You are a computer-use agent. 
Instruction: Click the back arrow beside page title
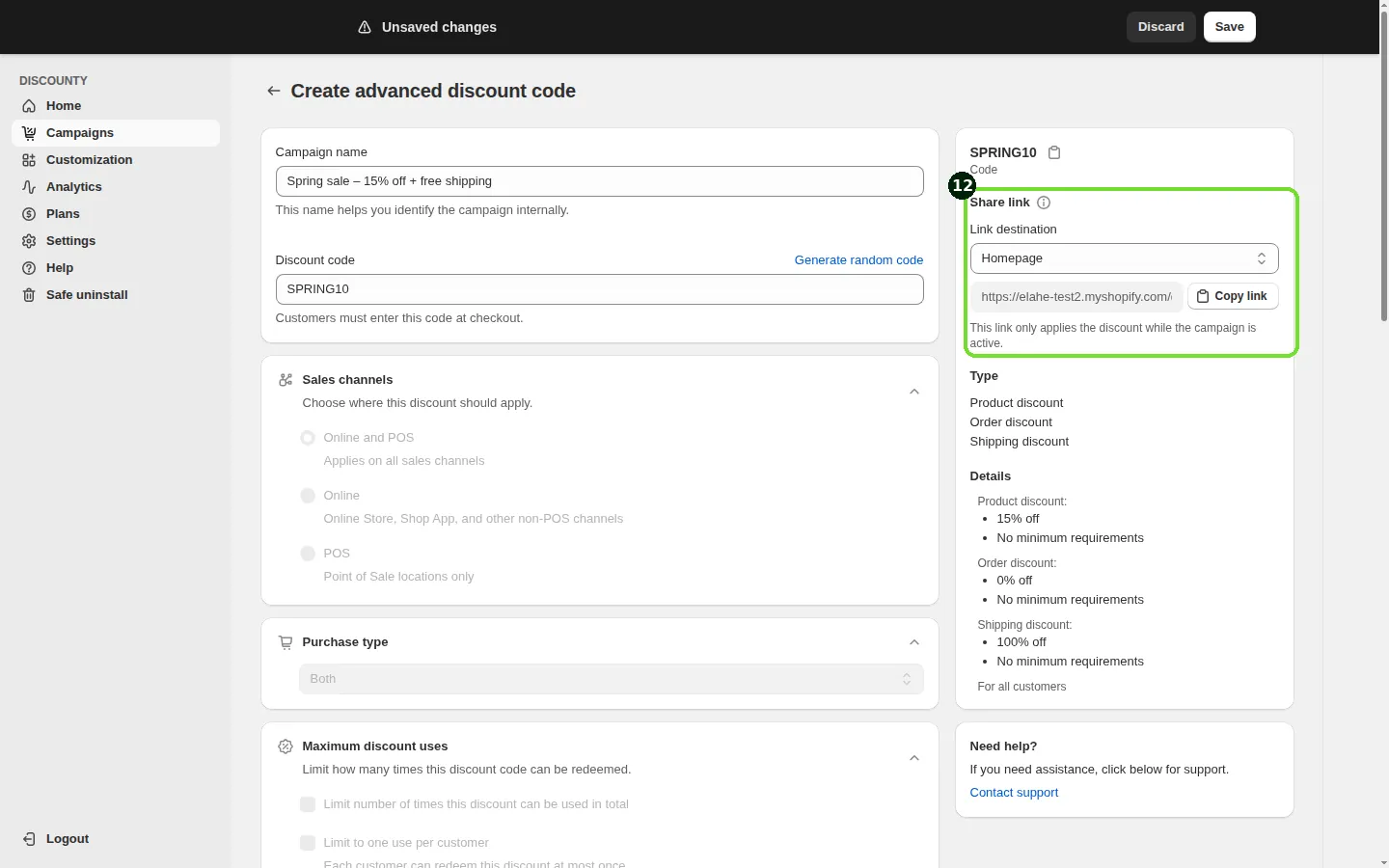274,91
